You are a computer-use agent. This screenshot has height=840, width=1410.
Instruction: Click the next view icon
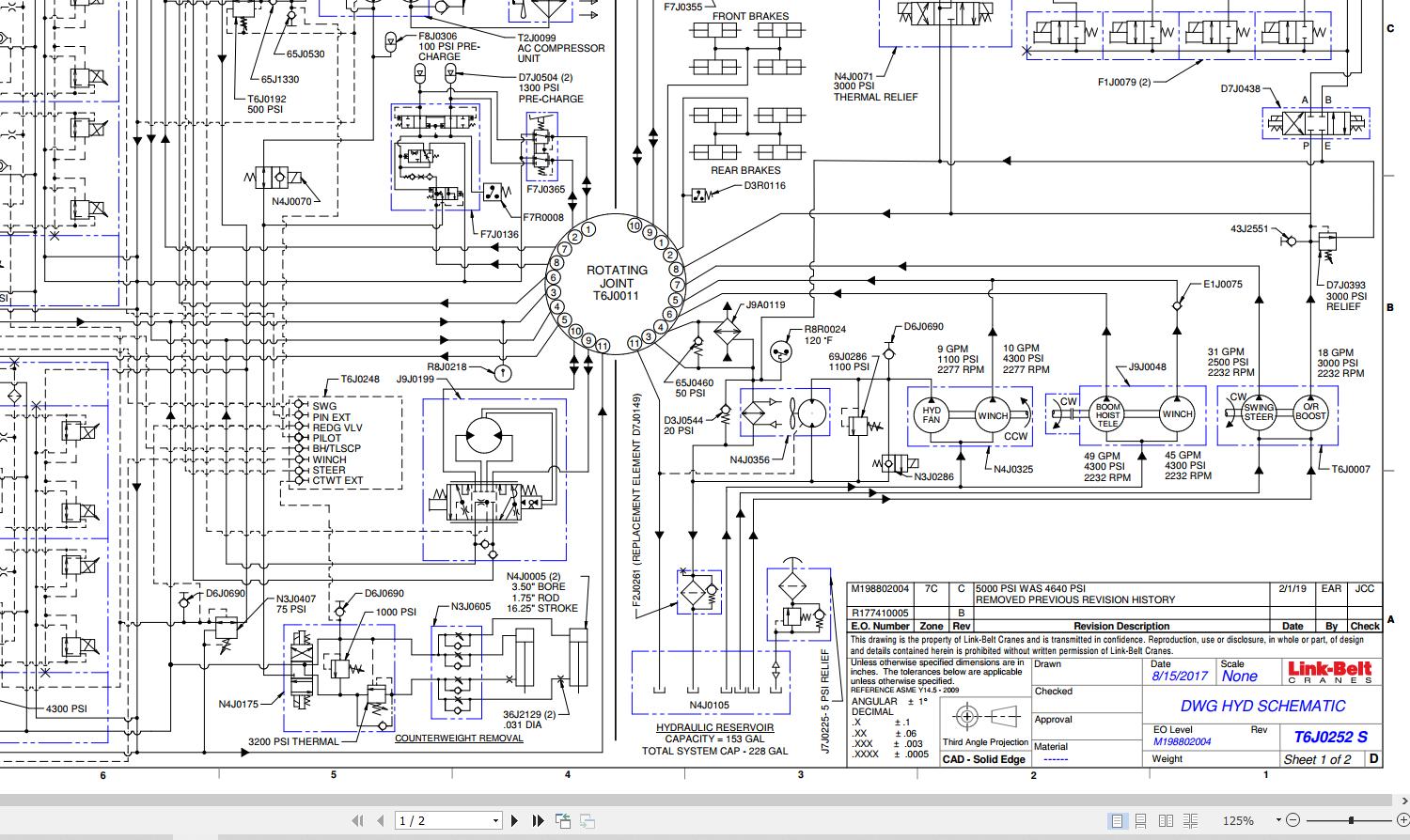[x=587, y=820]
